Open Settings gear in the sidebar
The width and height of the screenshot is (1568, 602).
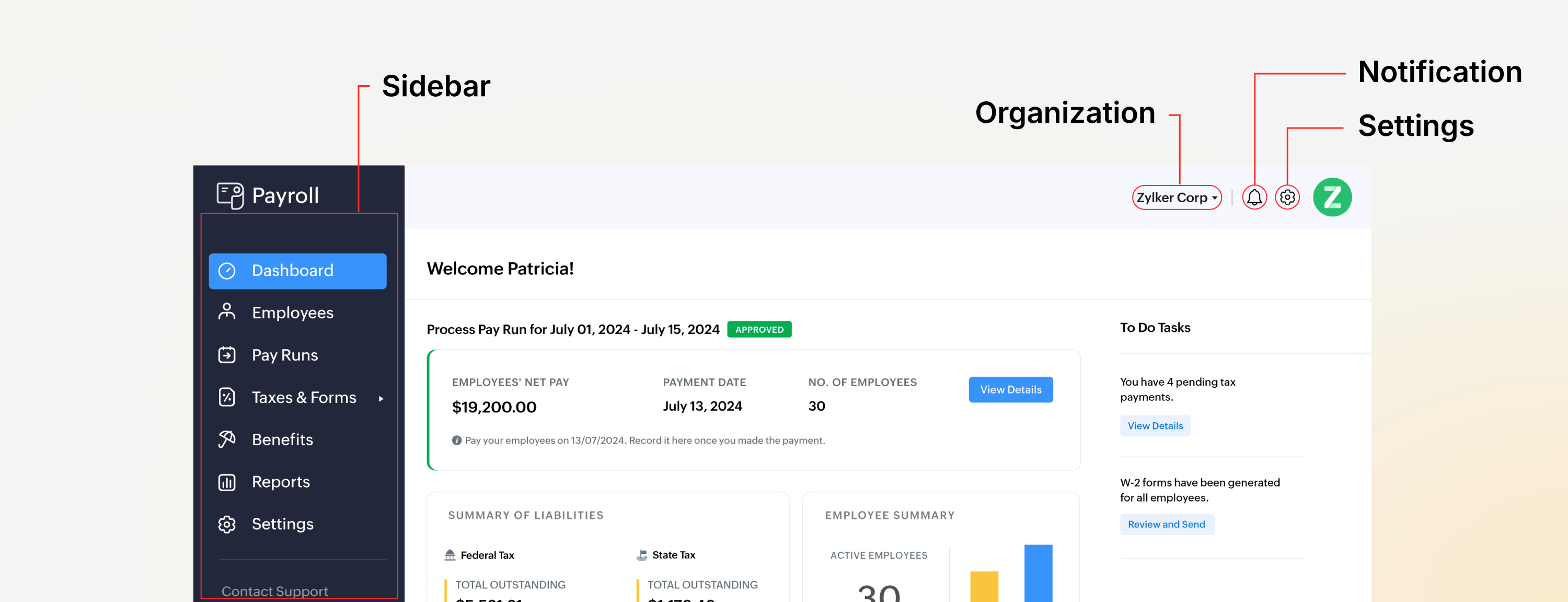[228, 524]
